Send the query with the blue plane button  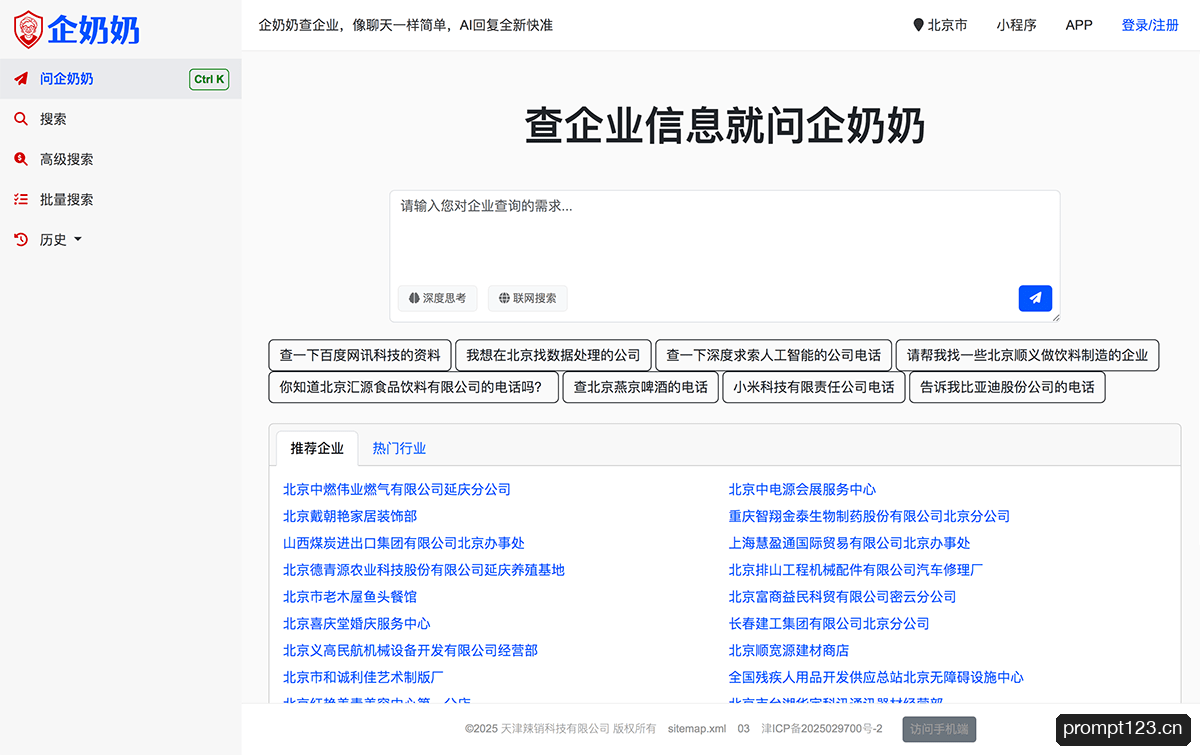[1035, 298]
